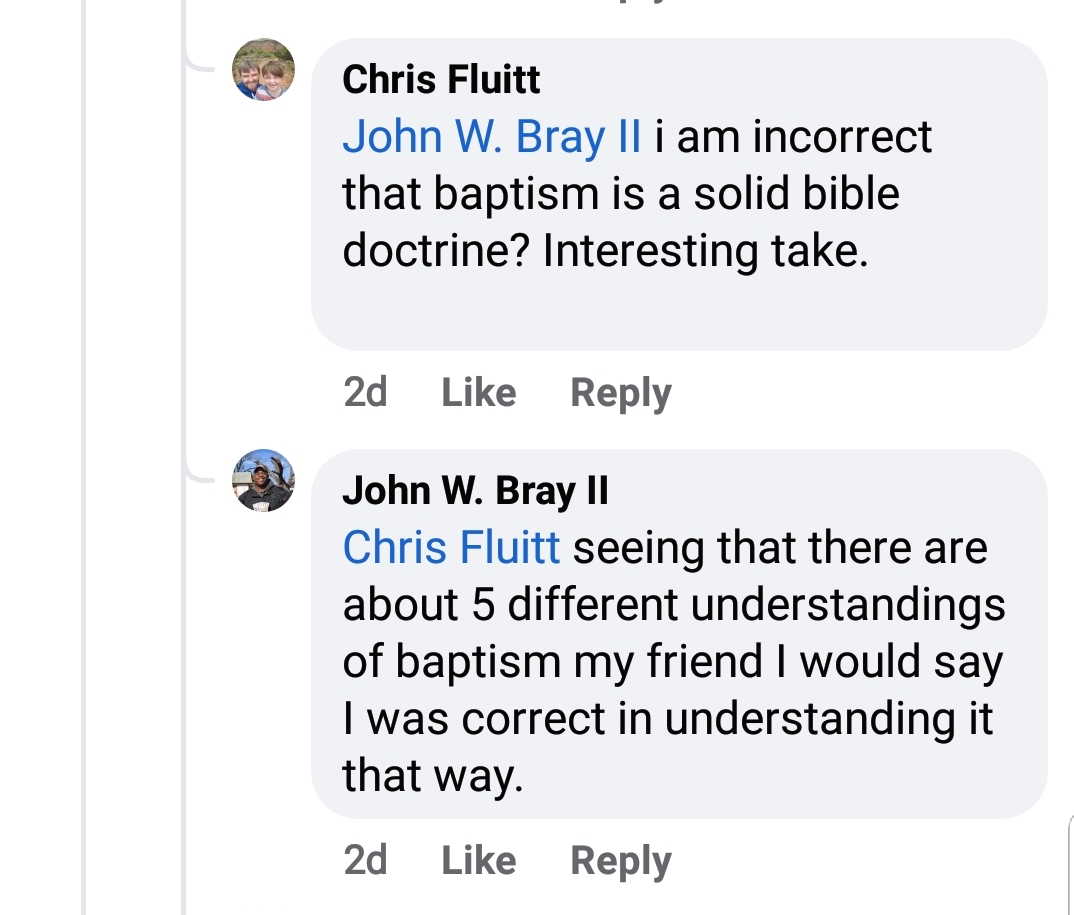Click the curved thread connector beside Chris's avatar

click(x=204, y=66)
